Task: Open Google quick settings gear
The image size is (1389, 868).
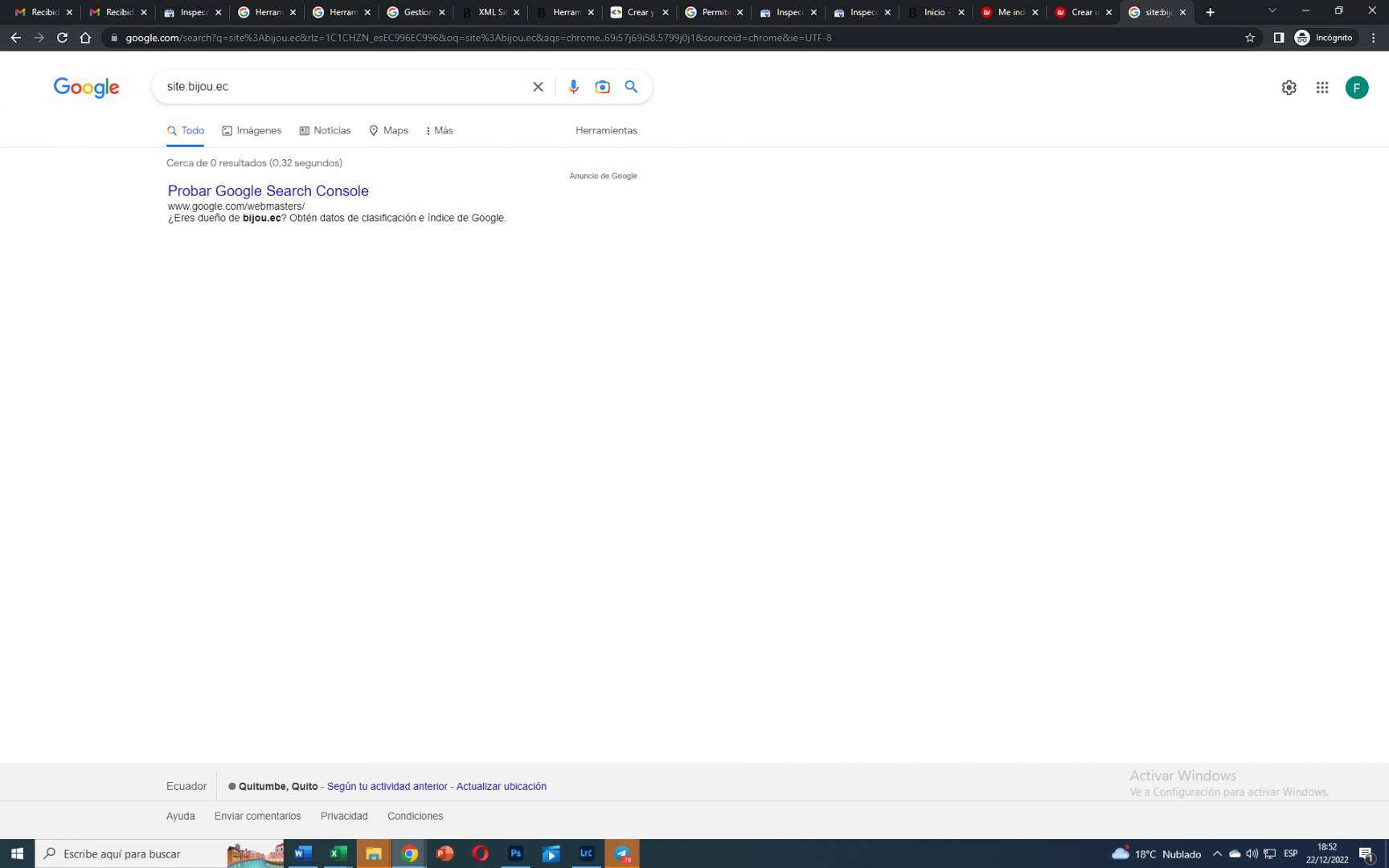Action: (x=1289, y=88)
